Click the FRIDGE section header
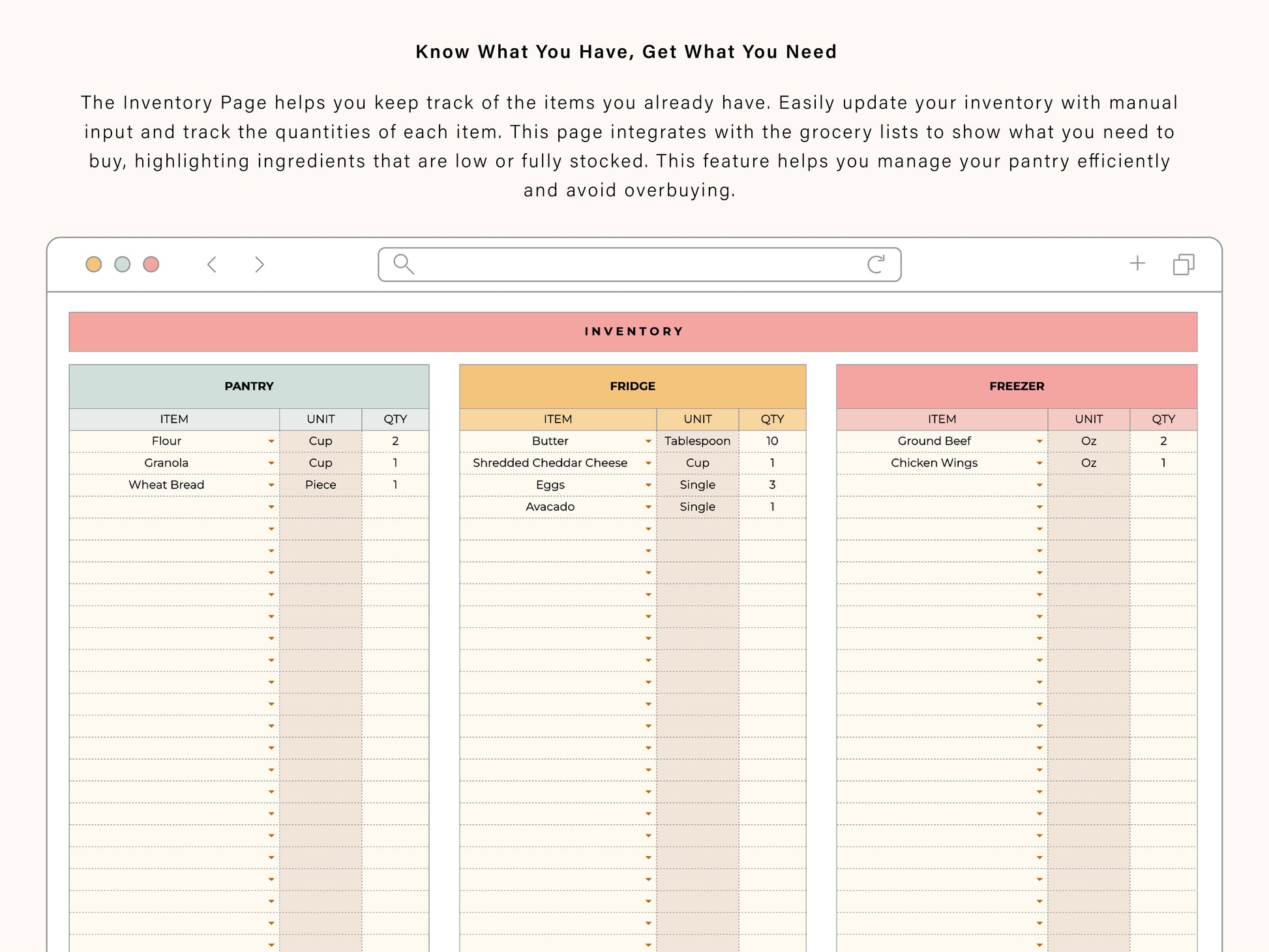Screen dimensions: 1269x952 click(633, 386)
